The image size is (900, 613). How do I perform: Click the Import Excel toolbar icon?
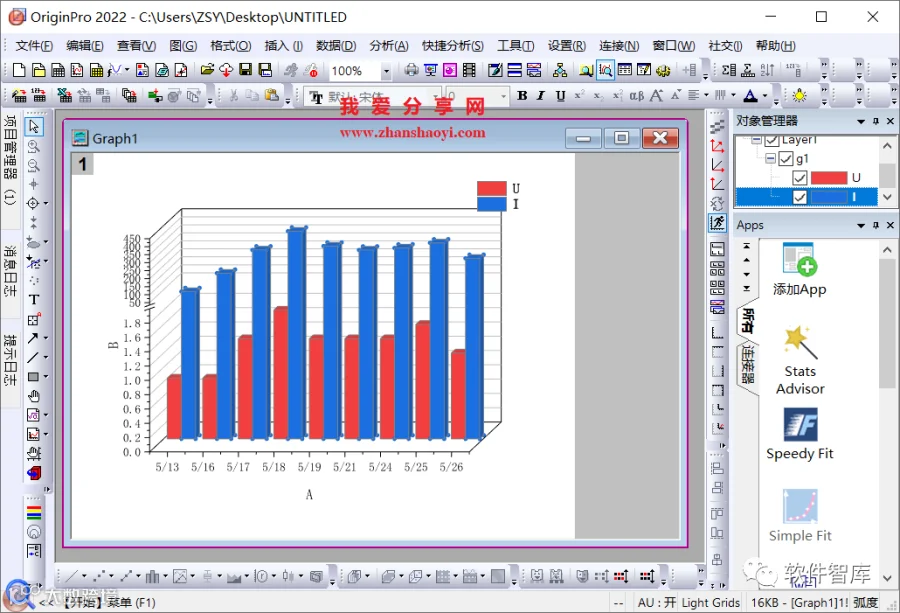(64, 95)
